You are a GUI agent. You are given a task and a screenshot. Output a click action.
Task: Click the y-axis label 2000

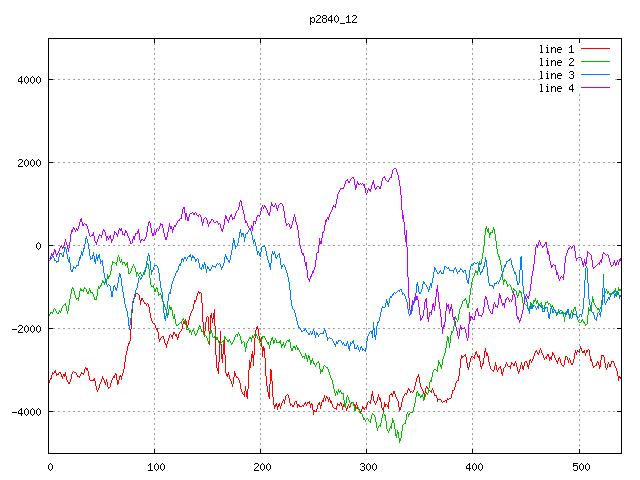tap(29, 163)
